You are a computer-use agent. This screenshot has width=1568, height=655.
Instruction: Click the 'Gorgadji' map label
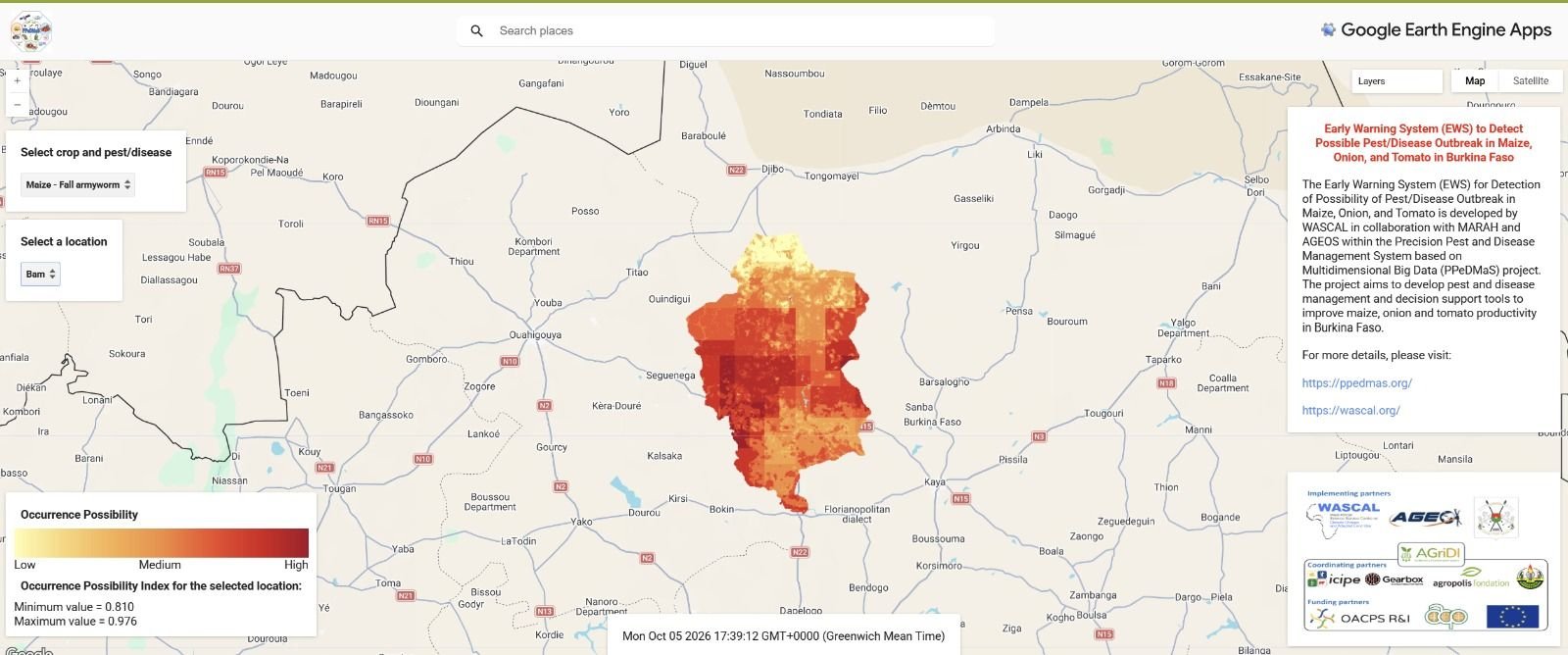pos(1106,190)
